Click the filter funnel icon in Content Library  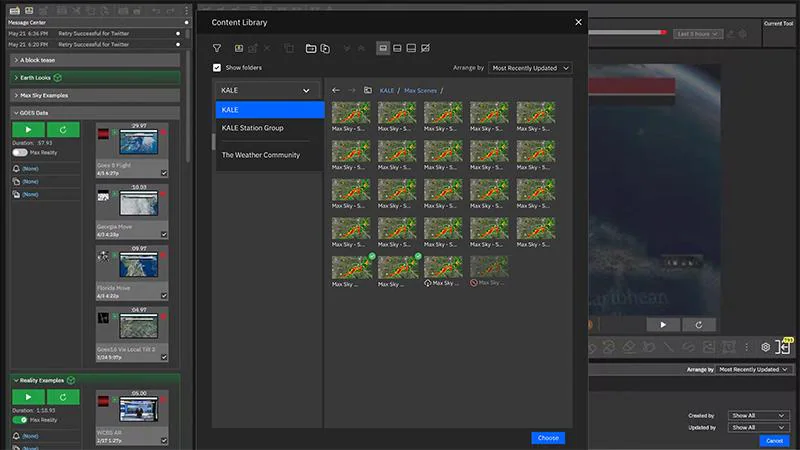coord(217,48)
